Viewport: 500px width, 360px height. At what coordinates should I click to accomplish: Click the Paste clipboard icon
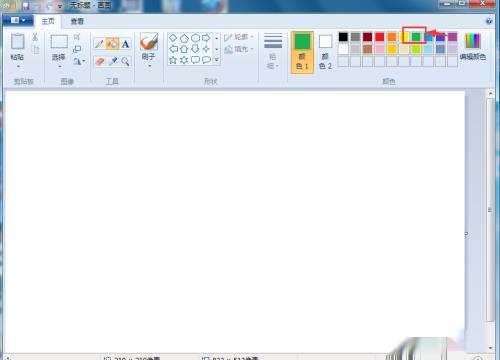coord(17,41)
